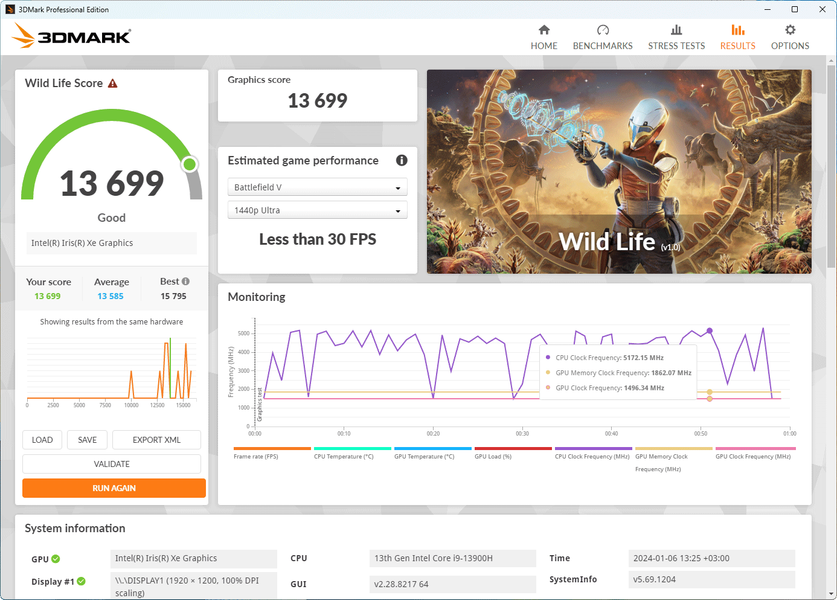
Task: Open the Battlefield V game dropdown
Action: 317,187
